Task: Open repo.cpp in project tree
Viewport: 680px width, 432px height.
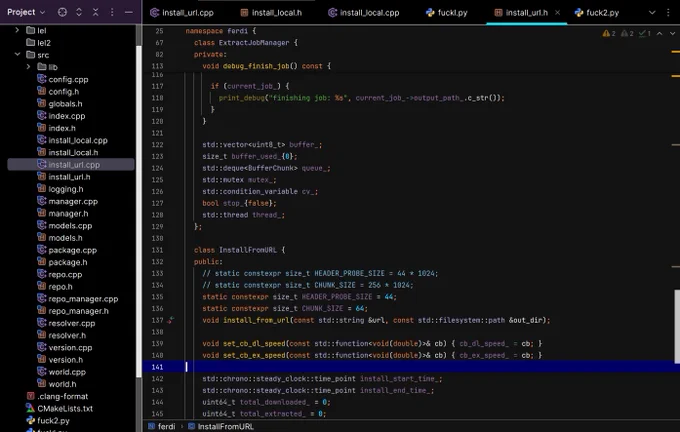Action: 60,274
